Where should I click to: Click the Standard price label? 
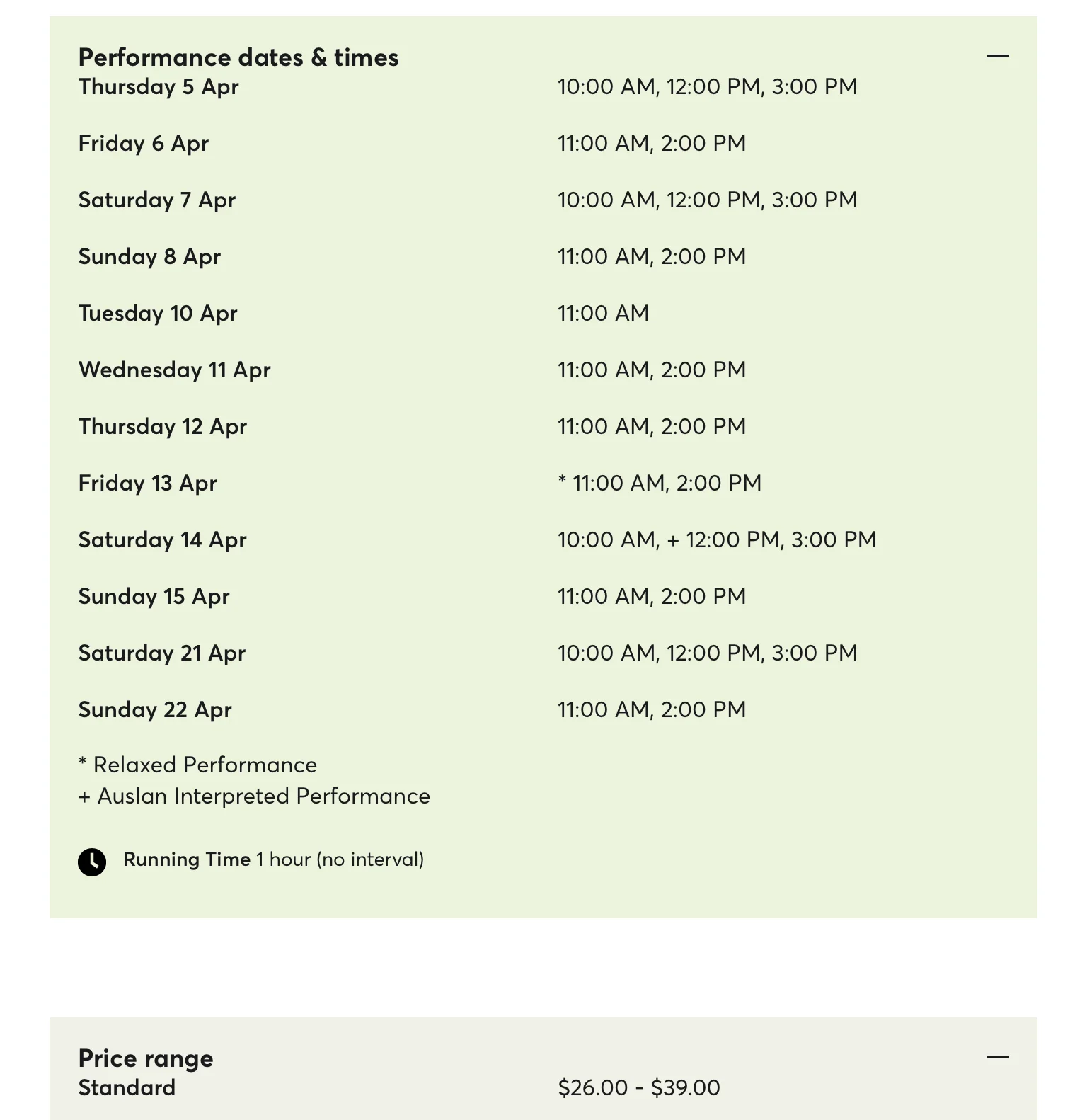coord(127,1087)
